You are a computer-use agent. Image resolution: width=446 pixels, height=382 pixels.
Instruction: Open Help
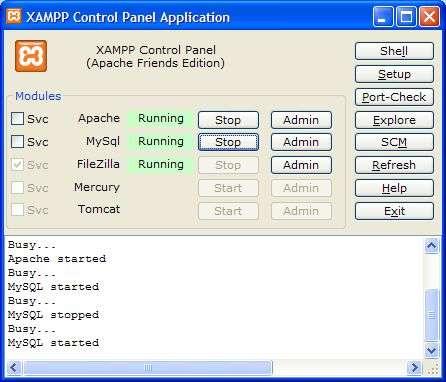tap(394, 188)
